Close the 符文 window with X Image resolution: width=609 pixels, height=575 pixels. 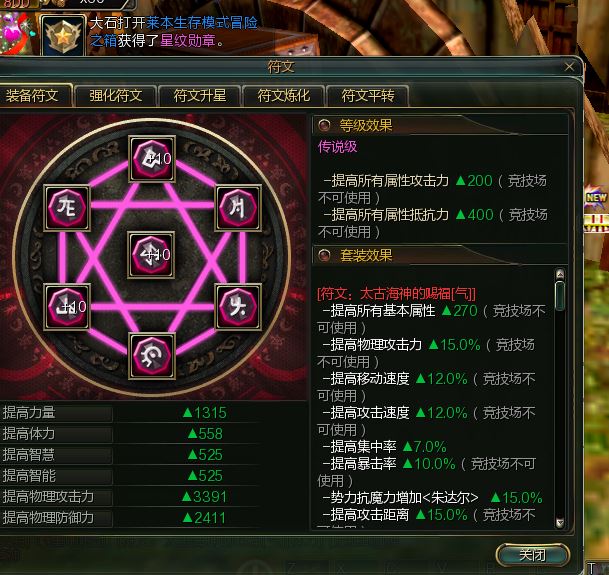pos(569,67)
